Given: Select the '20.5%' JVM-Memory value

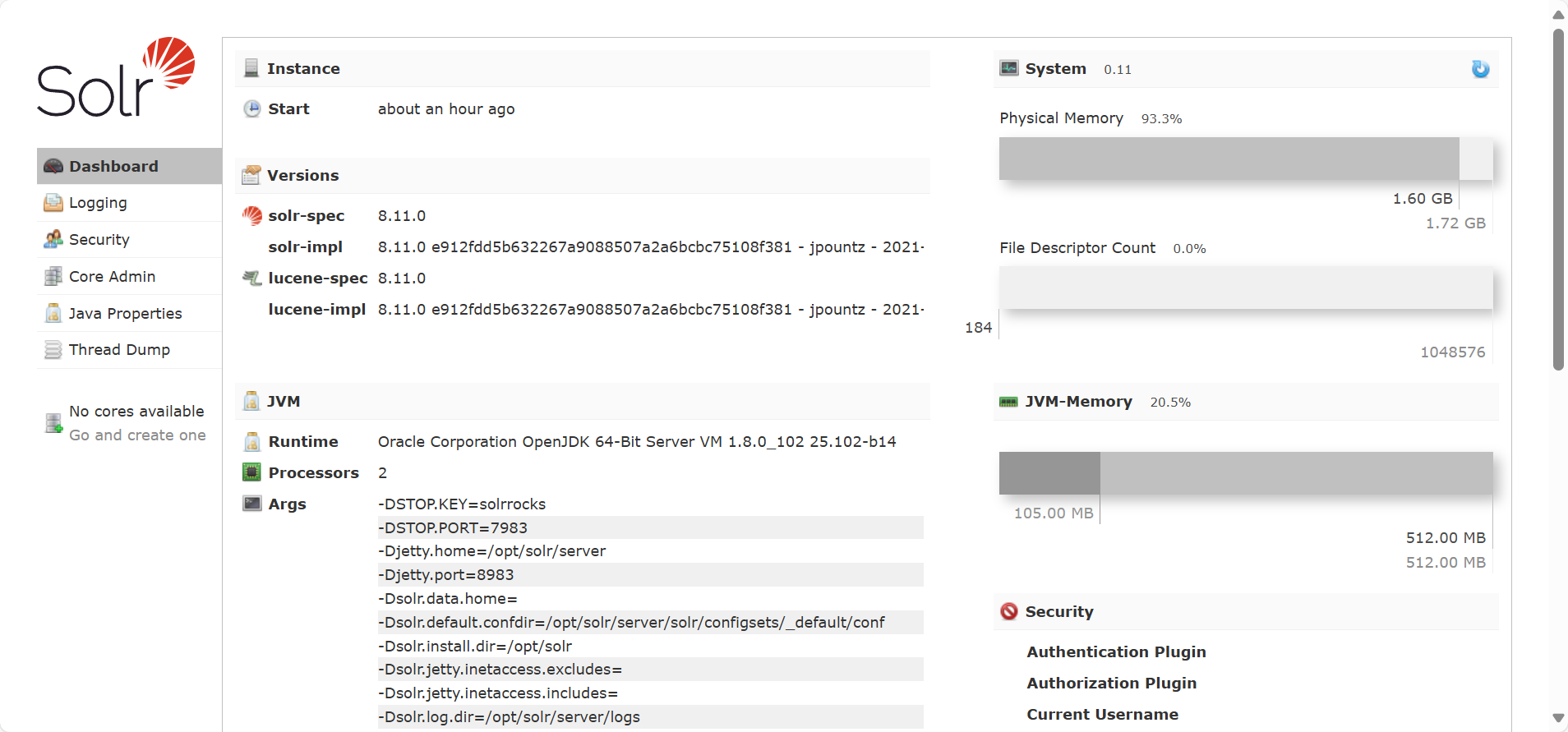Looking at the screenshot, I should point(1170,403).
